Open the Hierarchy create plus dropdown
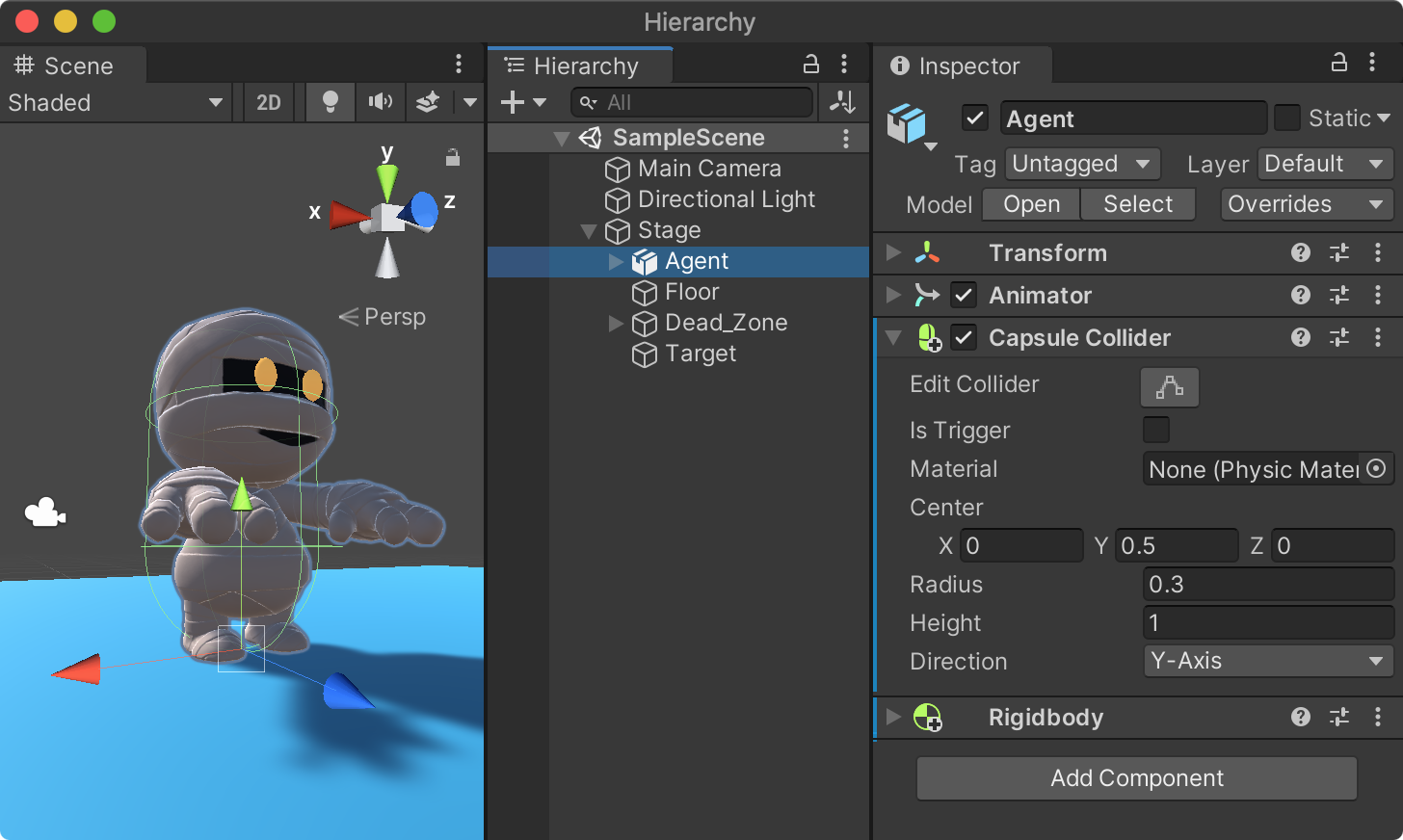1403x840 pixels. click(523, 102)
